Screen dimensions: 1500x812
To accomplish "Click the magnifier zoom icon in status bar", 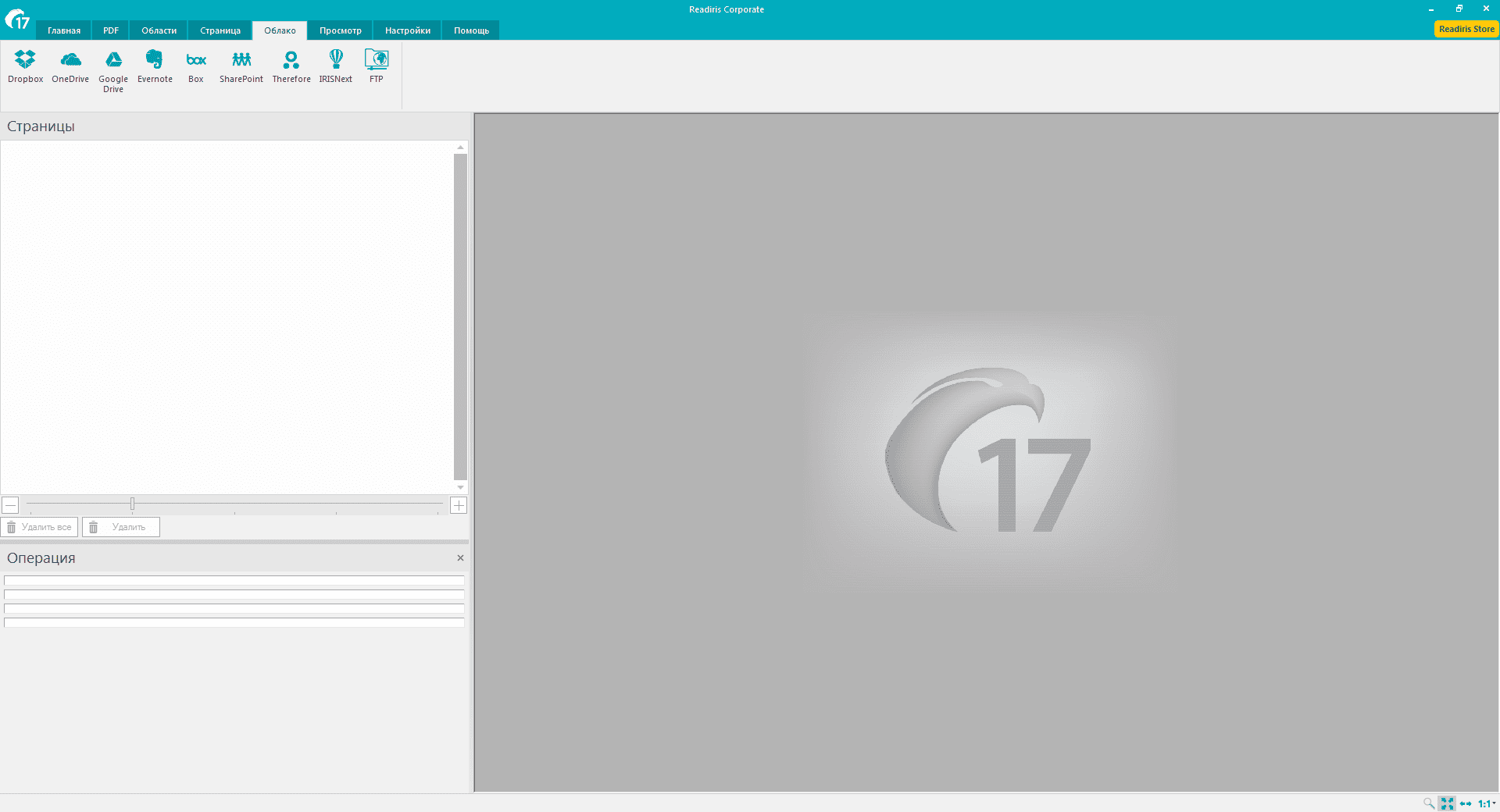I will [1429, 803].
